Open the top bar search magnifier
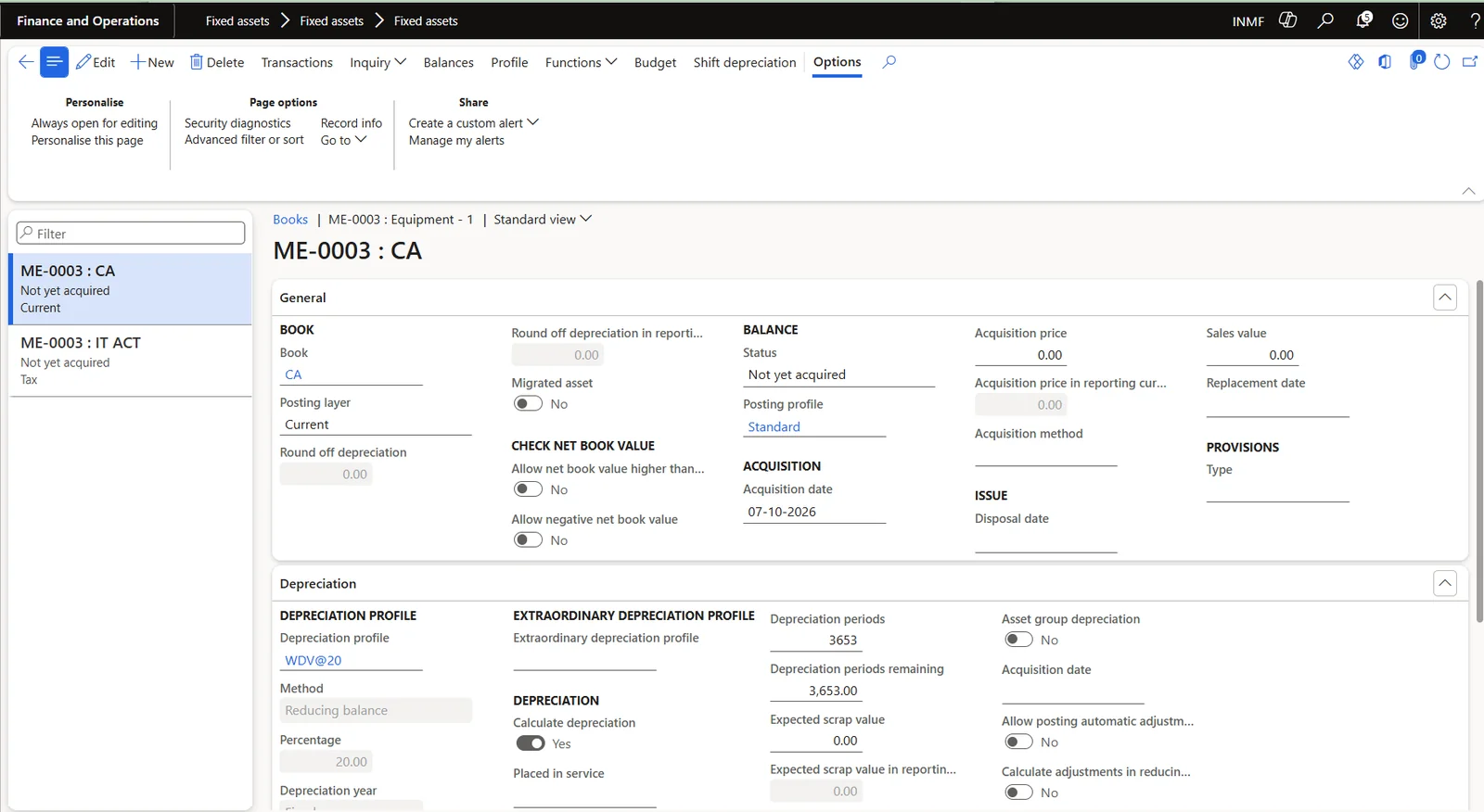This screenshot has width=1484, height=812. tap(1325, 20)
